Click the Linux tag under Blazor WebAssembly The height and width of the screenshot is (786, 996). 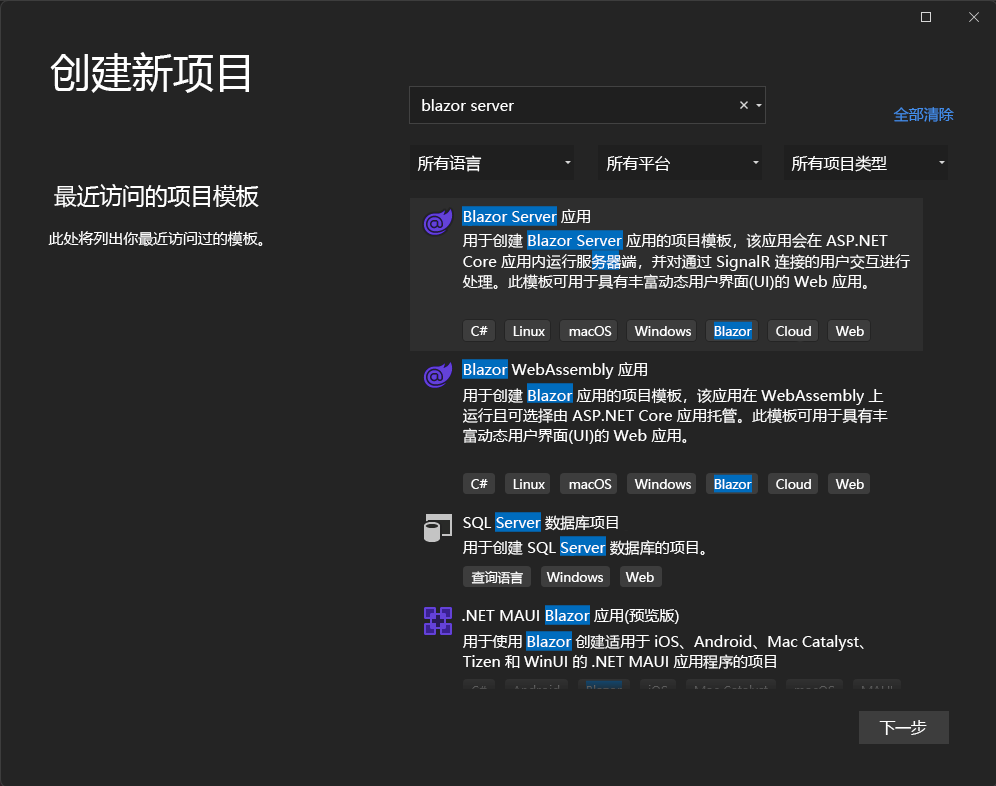(528, 484)
